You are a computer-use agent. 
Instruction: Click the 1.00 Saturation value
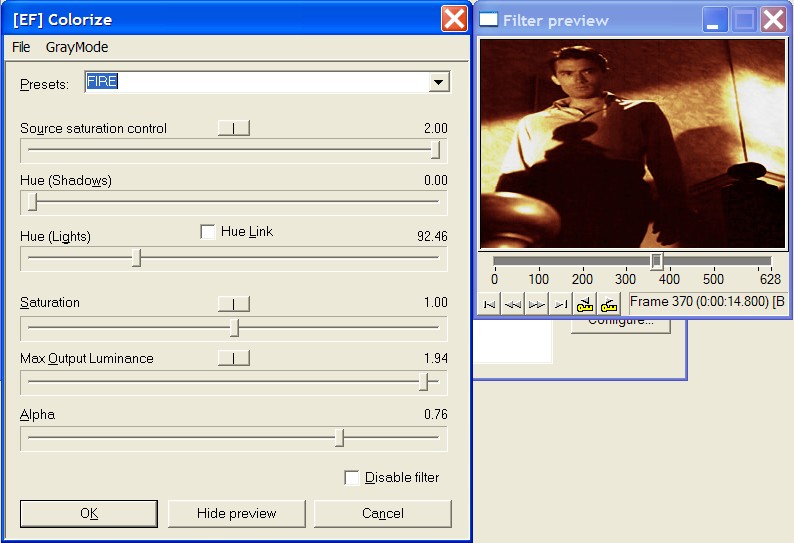(x=435, y=302)
